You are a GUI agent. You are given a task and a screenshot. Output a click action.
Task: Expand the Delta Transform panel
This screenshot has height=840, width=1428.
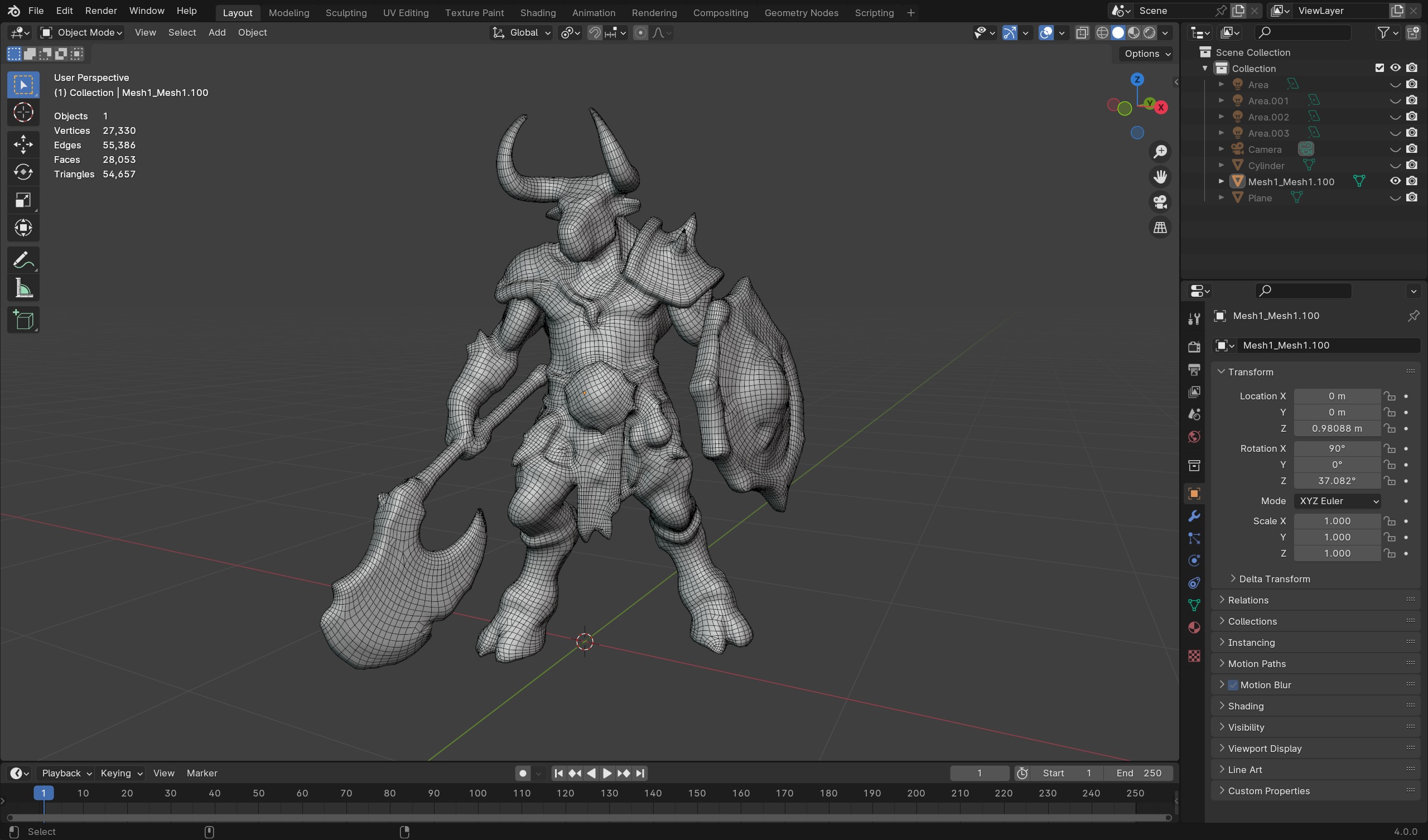pyautogui.click(x=1274, y=579)
